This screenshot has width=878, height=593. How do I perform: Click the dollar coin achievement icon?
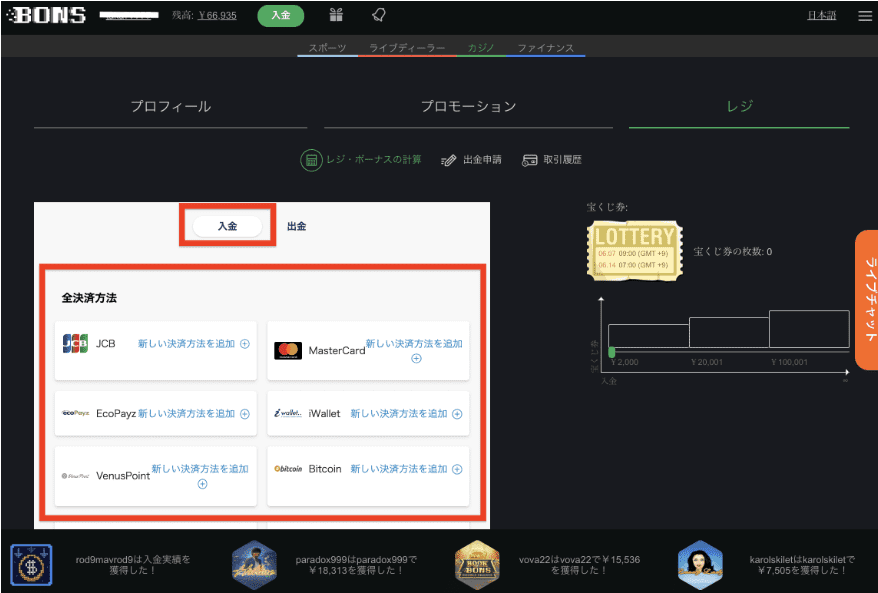[x=31, y=565]
